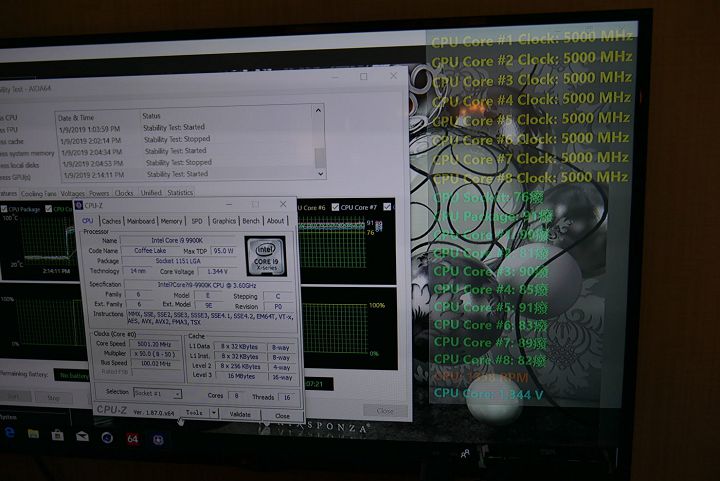Click the blue round taskbar icon beside Mail
Image resolution: width=720 pixels, height=481 pixels.
pyautogui.click(x=107, y=437)
